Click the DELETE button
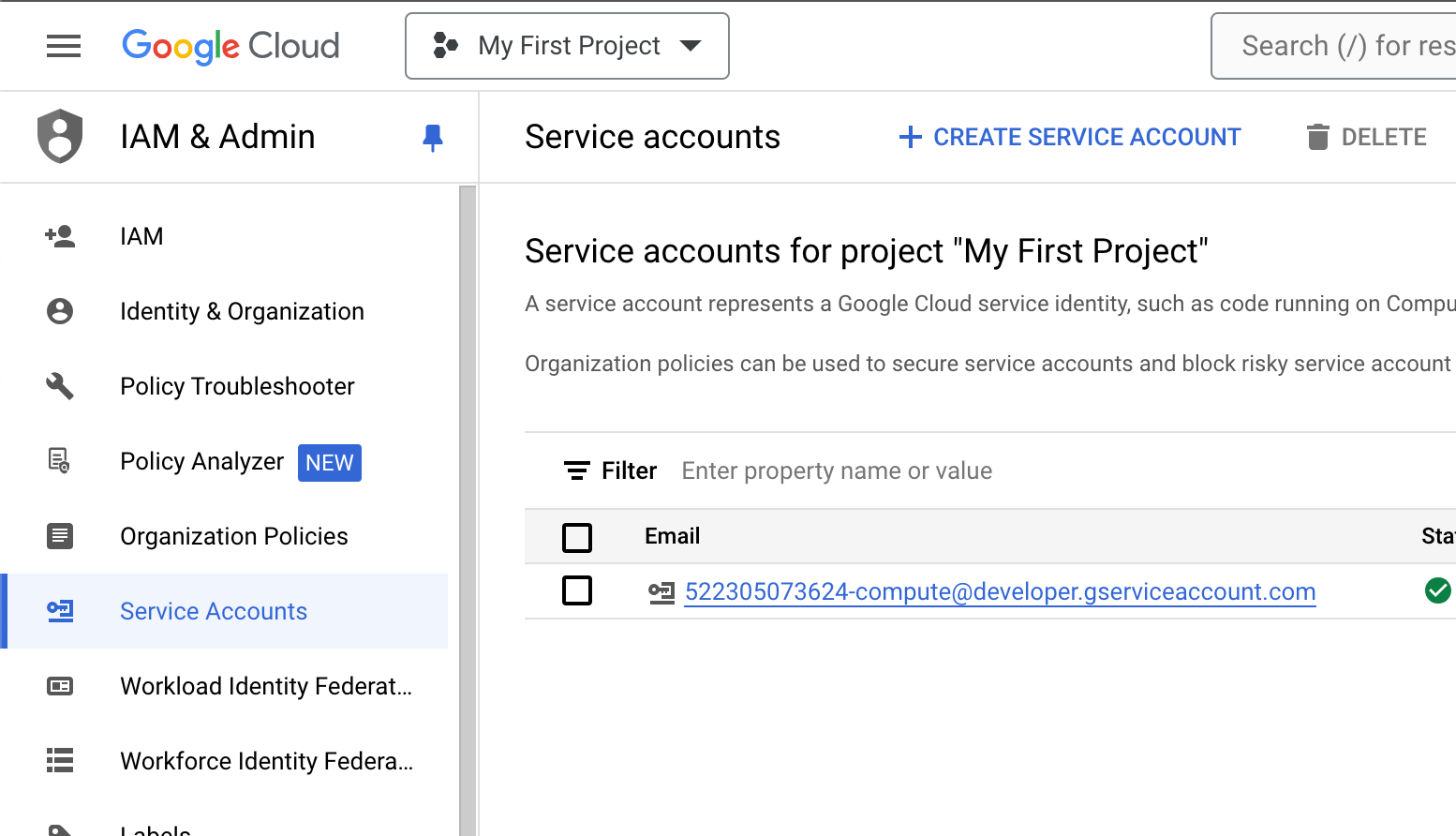 tap(1367, 138)
